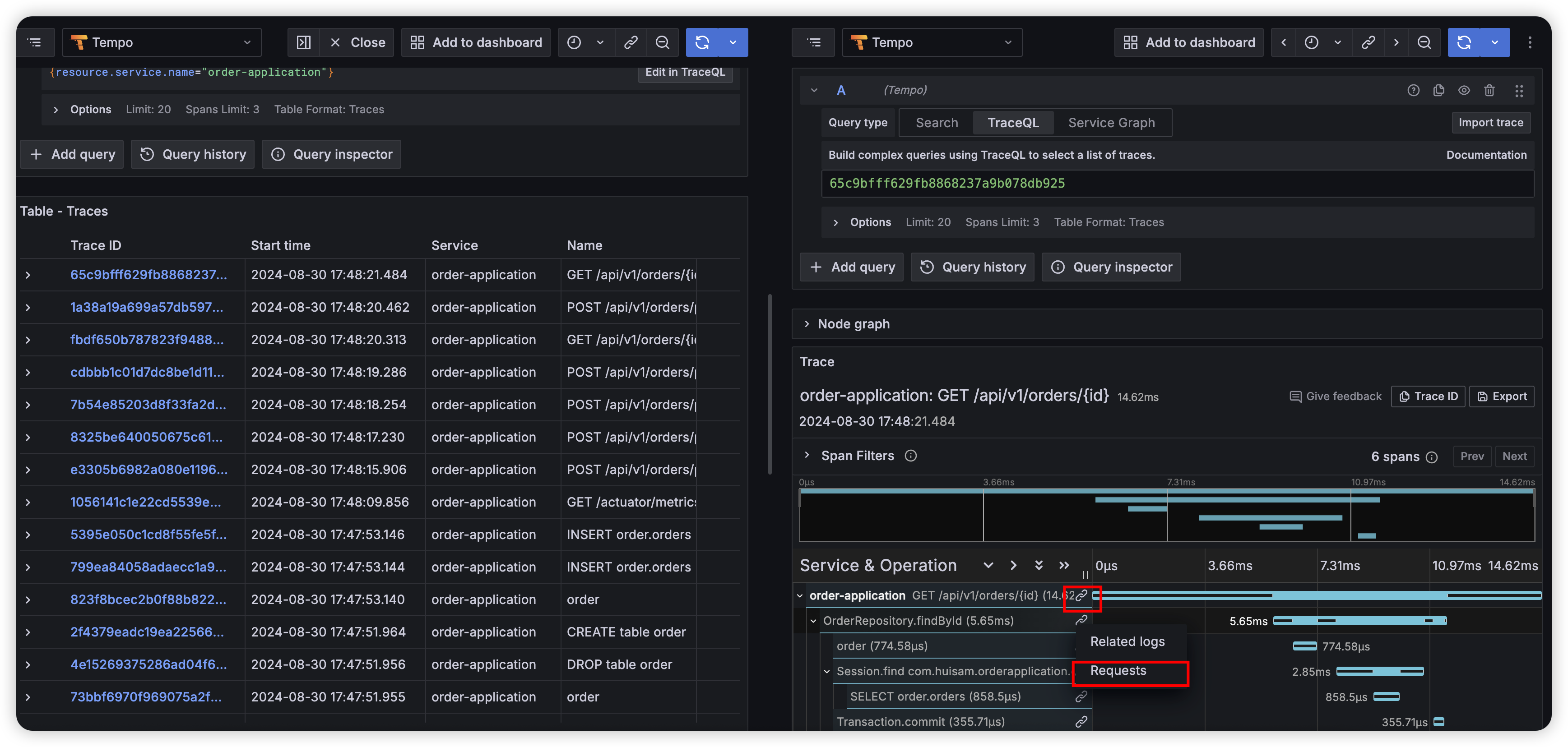1568x747 pixels.
Task: Delete query A with trash icon
Action: click(1489, 90)
